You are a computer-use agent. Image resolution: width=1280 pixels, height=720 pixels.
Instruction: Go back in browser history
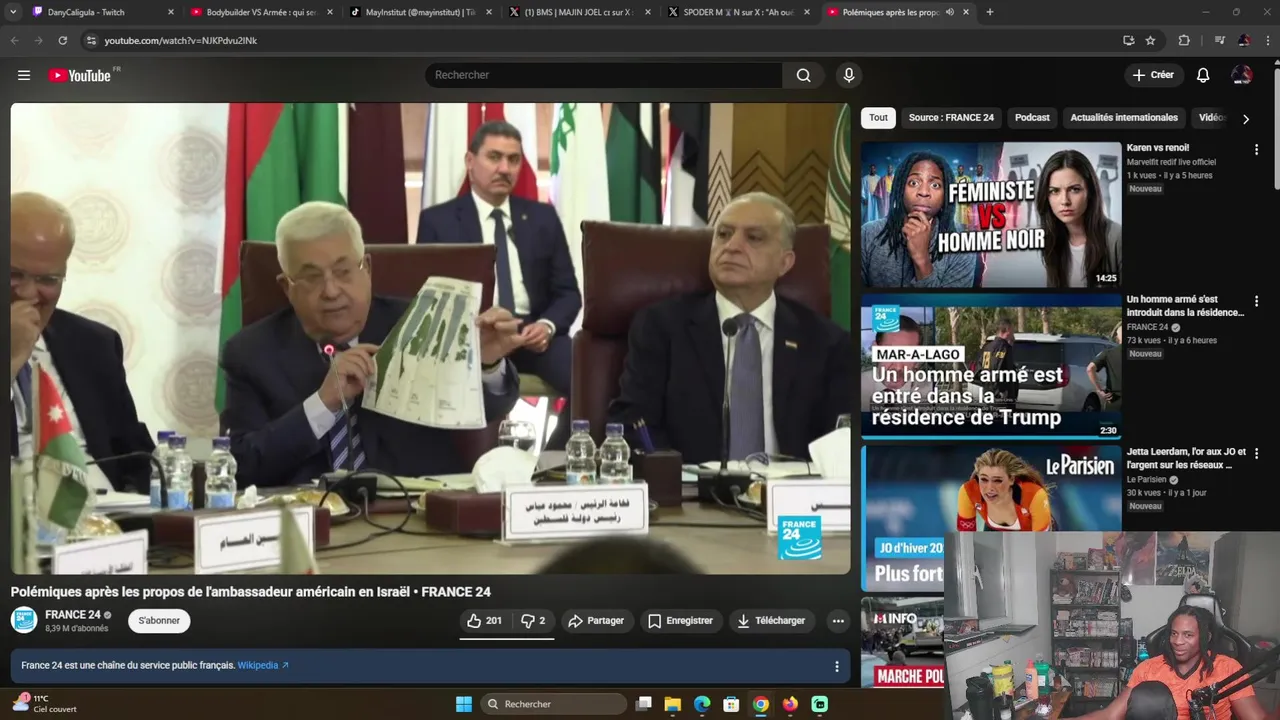[15, 40]
